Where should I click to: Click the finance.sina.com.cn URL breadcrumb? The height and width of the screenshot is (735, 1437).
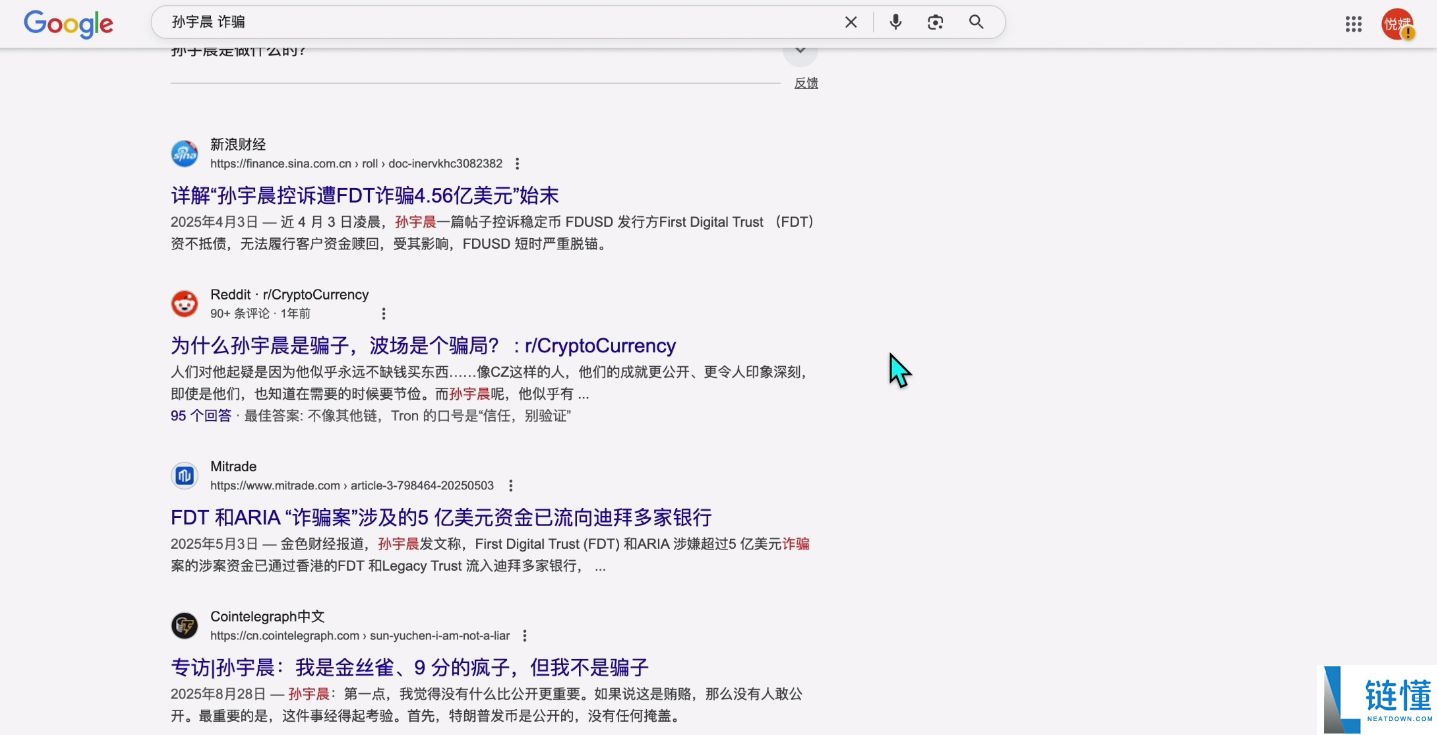356,164
